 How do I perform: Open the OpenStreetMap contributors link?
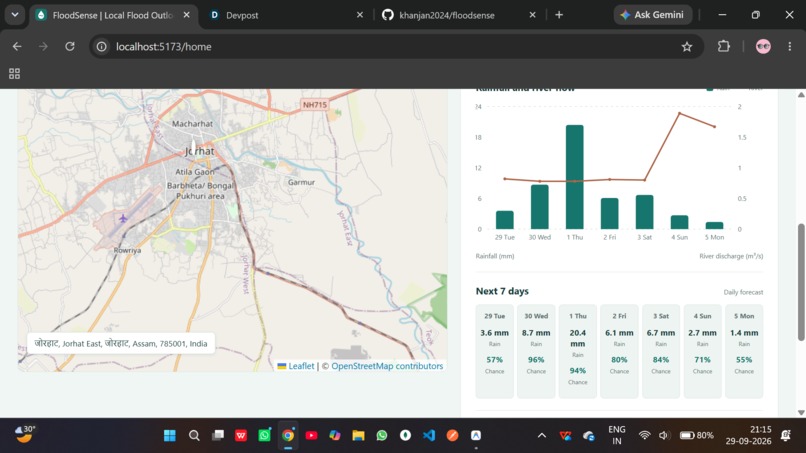[387, 366]
